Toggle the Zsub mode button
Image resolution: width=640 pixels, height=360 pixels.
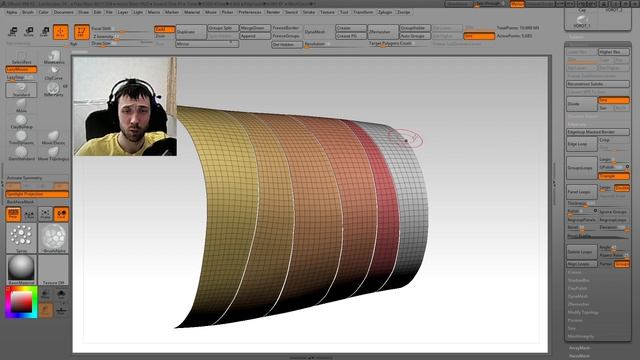(x=164, y=36)
